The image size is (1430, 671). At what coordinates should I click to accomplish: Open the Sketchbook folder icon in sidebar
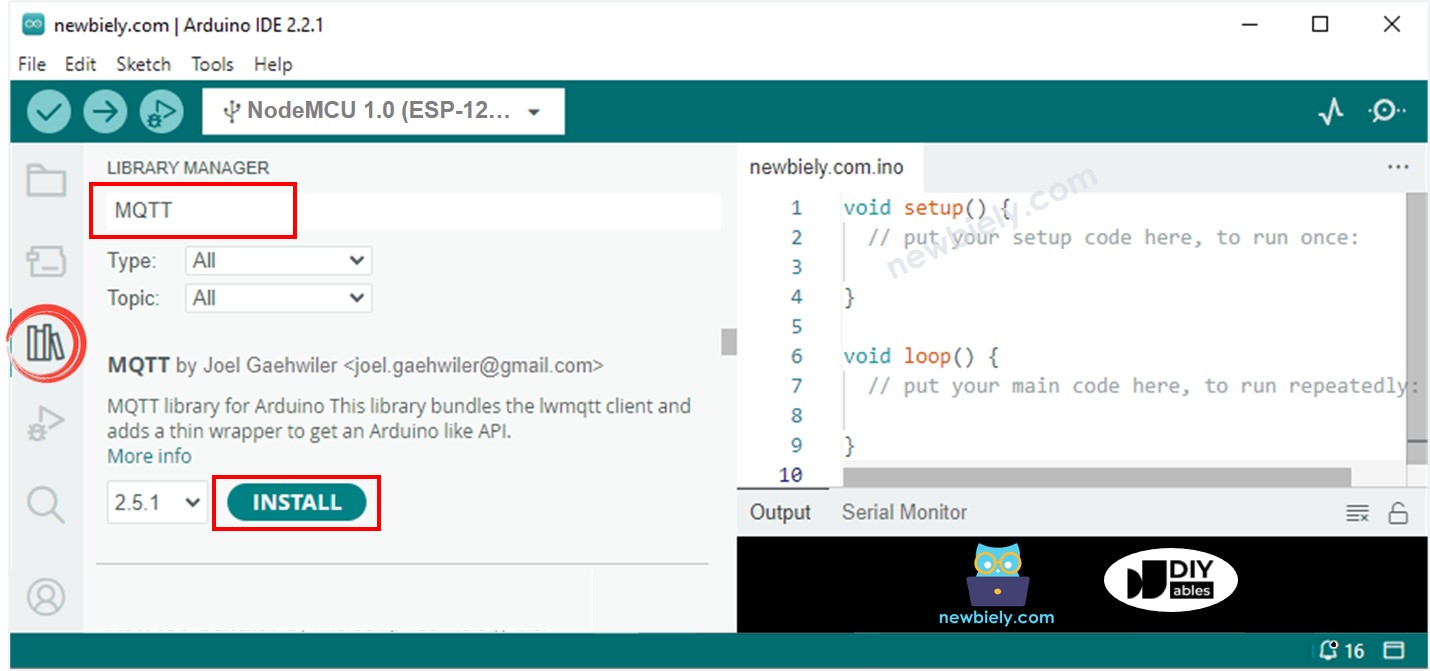[46, 181]
